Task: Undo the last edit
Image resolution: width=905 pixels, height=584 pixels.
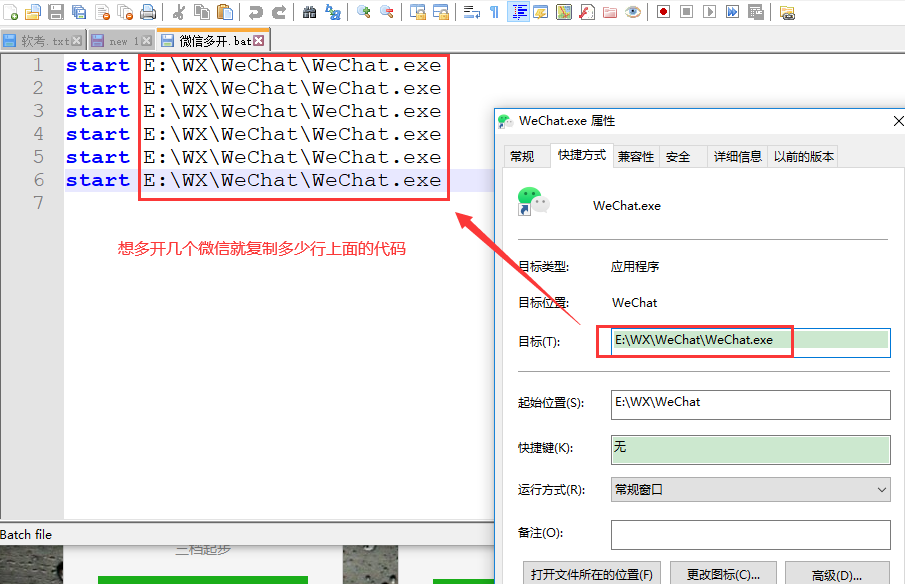Action: click(255, 12)
